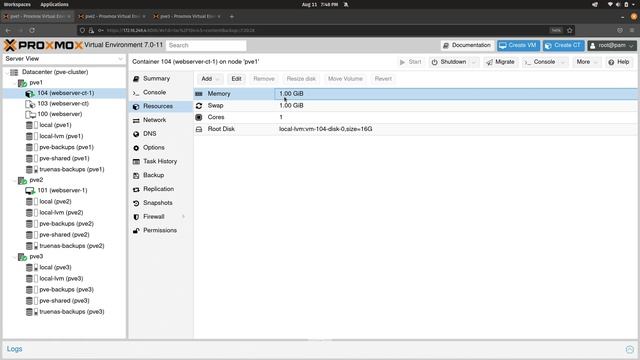The height and width of the screenshot is (360, 640).
Task: Collapse the pve3 node expander
Action: click(x=15, y=257)
